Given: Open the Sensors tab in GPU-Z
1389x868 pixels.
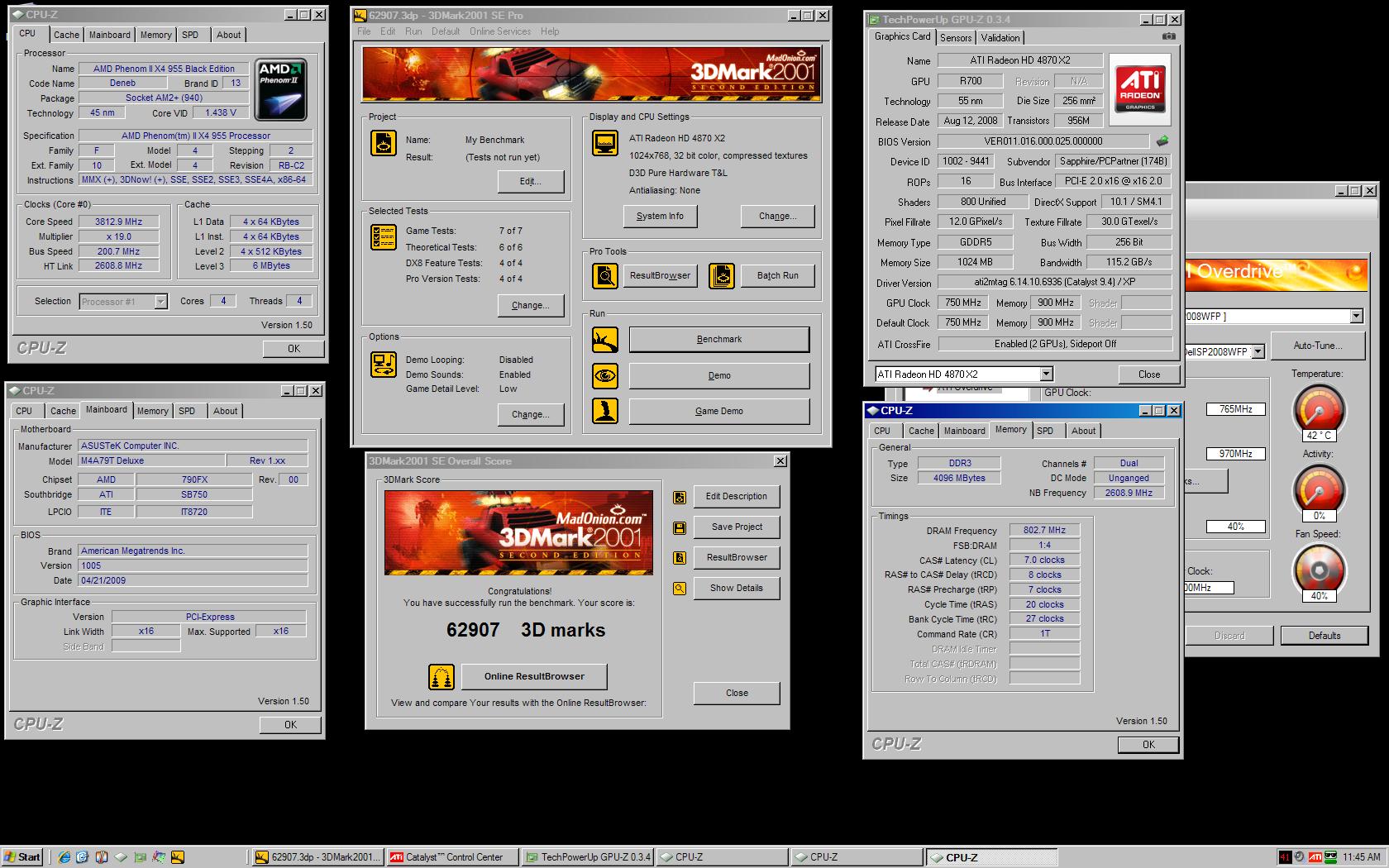Looking at the screenshot, I should 956,38.
